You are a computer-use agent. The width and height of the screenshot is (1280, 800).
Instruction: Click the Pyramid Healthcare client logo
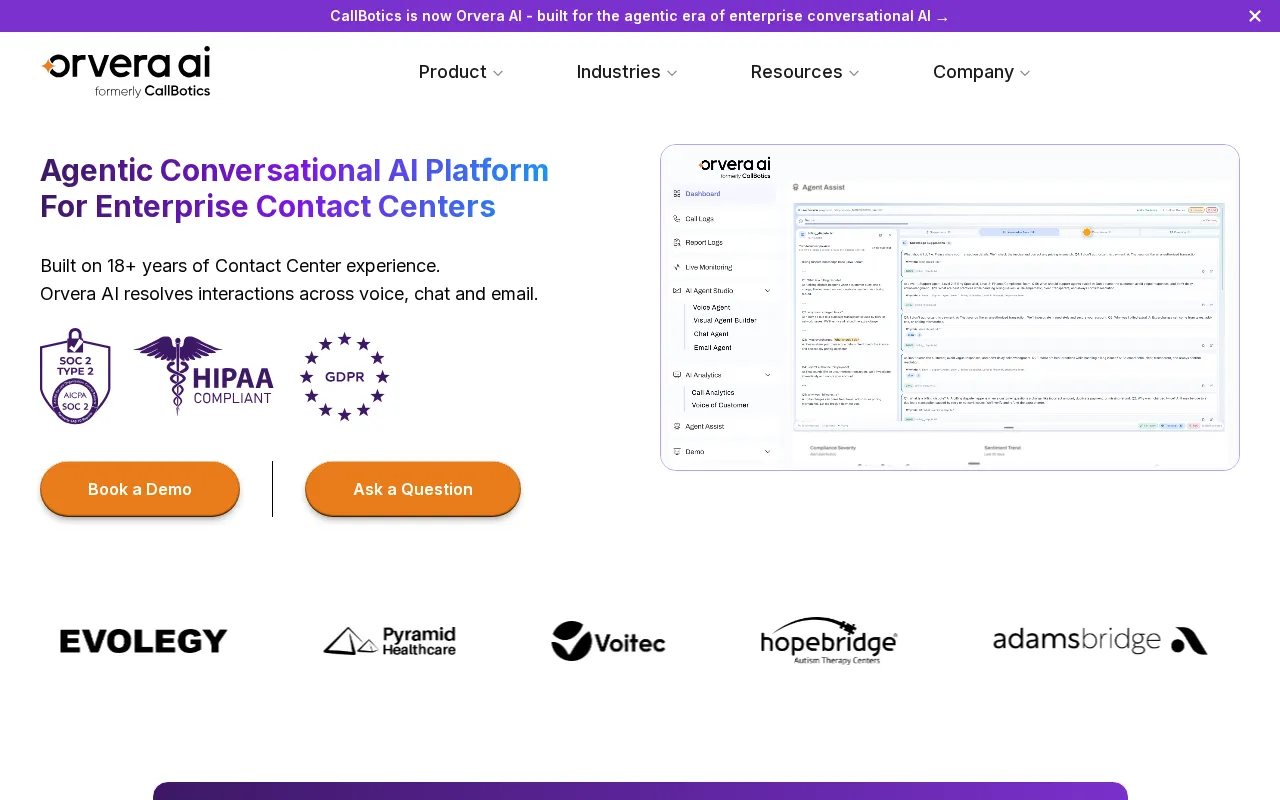point(389,641)
